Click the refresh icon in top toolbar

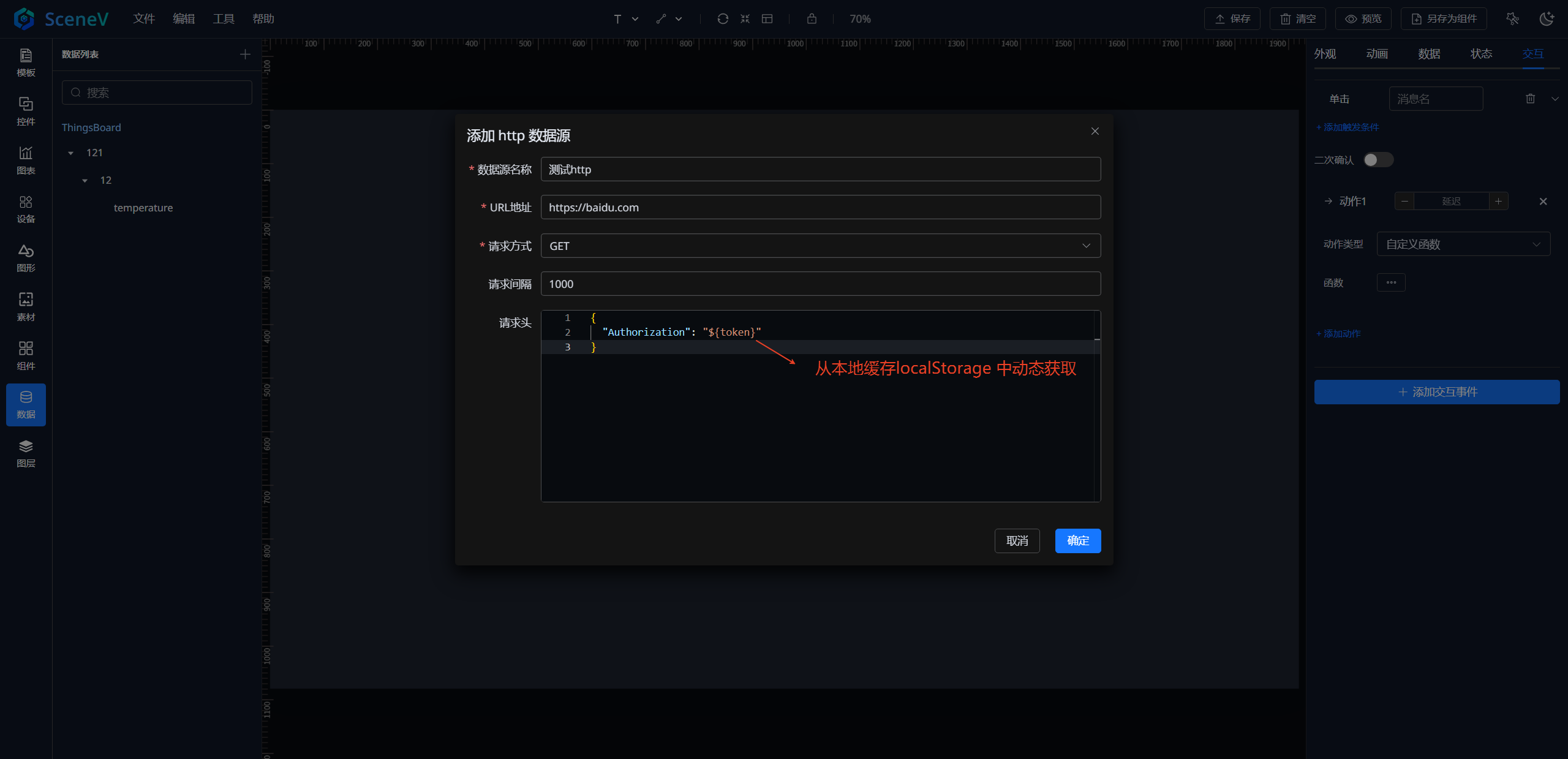click(723, 19)
